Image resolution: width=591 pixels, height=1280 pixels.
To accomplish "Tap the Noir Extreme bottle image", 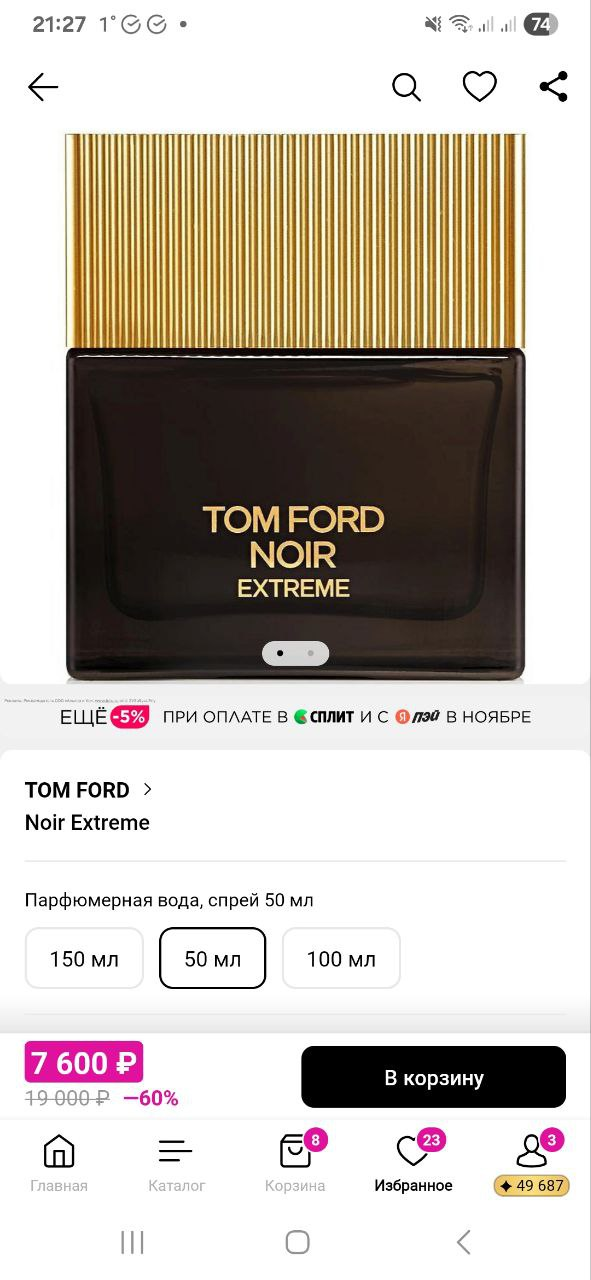I will 295,408.
